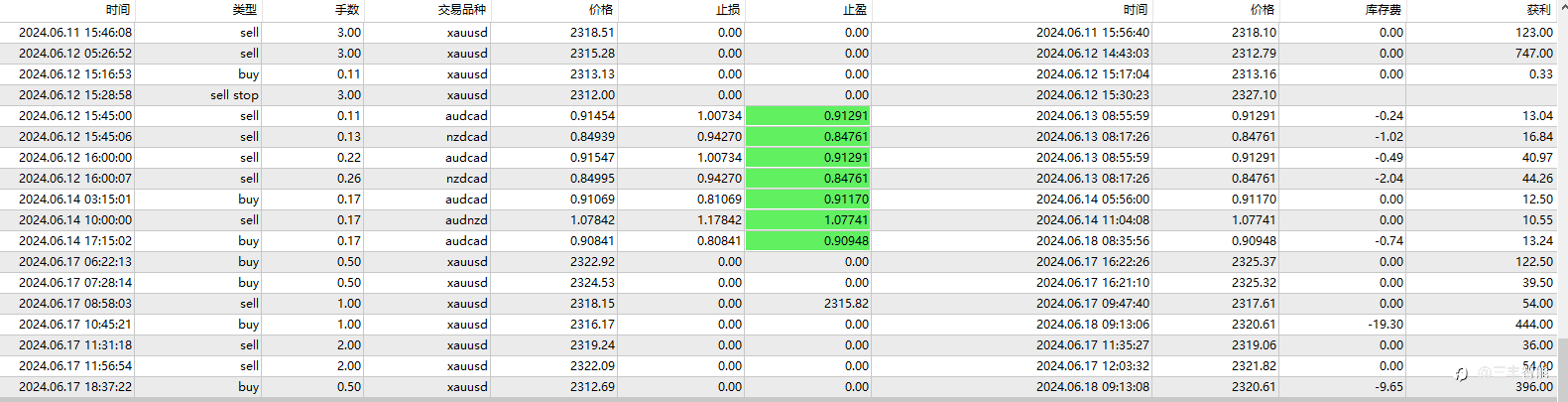Click close time 2024.06.12 14:43:03
The height and width of the screenshot is (402, 1568).
[1093, 53]
